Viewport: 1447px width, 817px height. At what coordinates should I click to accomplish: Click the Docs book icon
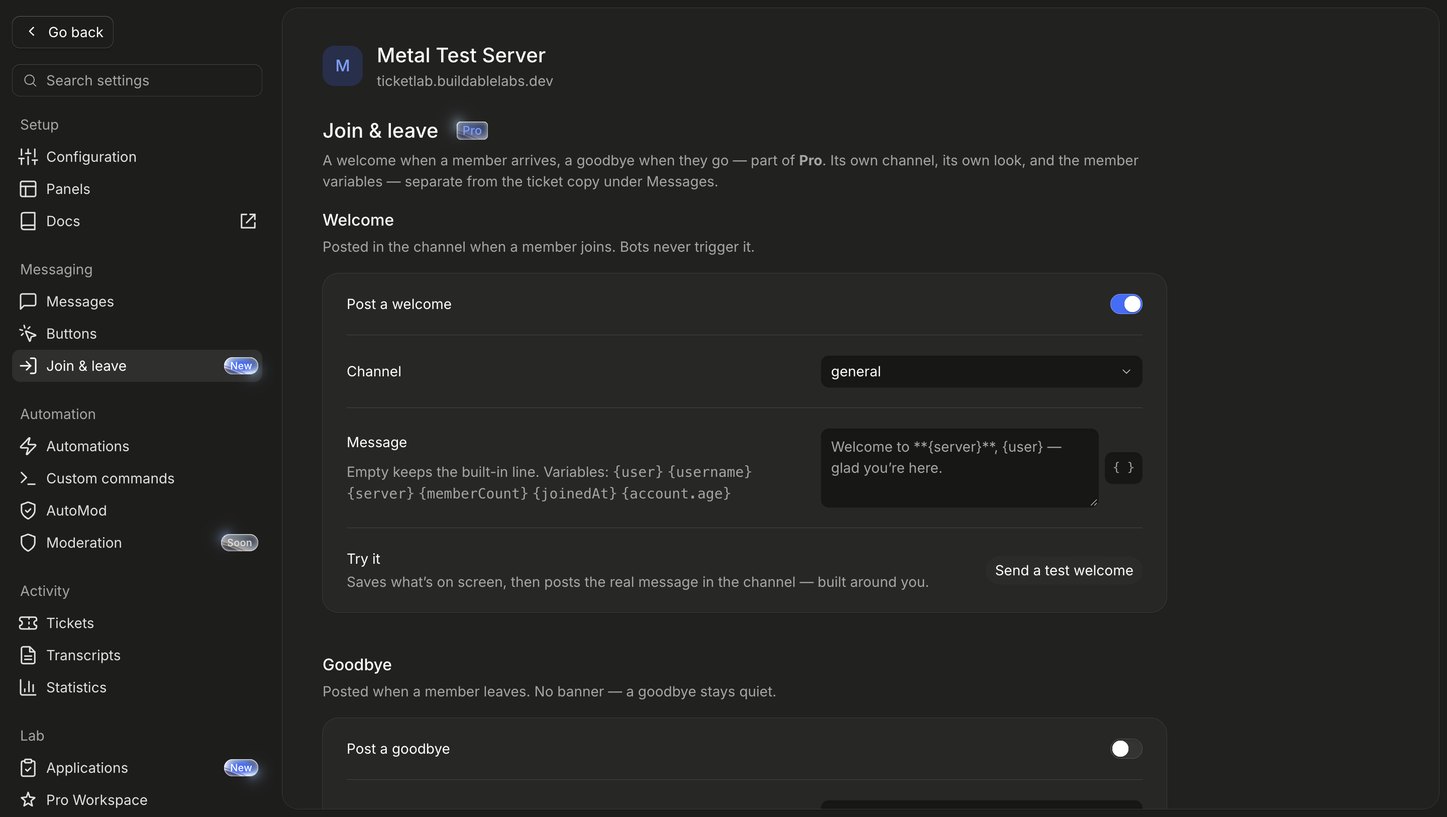28,221
